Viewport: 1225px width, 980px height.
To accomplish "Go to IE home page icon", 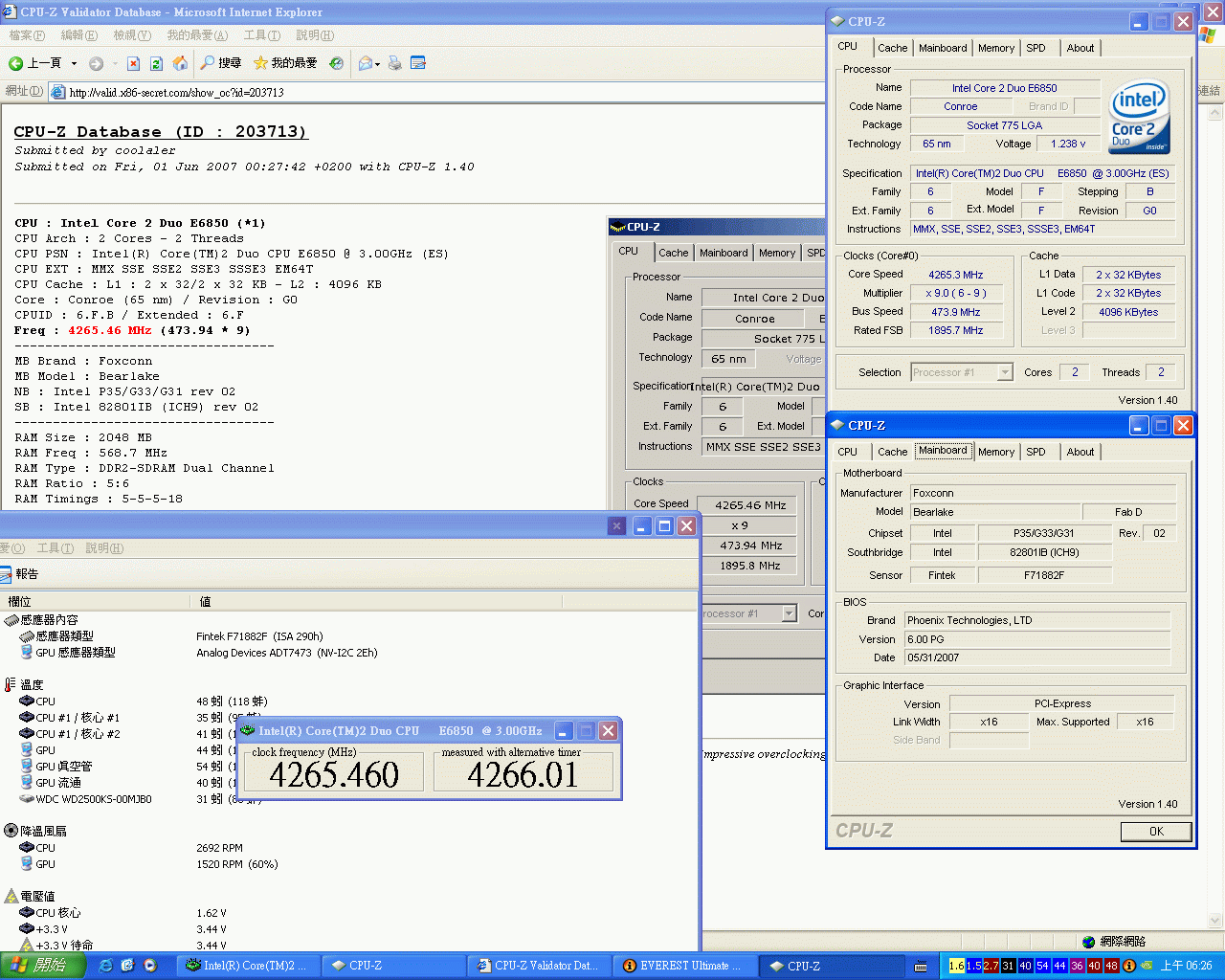I will pos(181,63).
